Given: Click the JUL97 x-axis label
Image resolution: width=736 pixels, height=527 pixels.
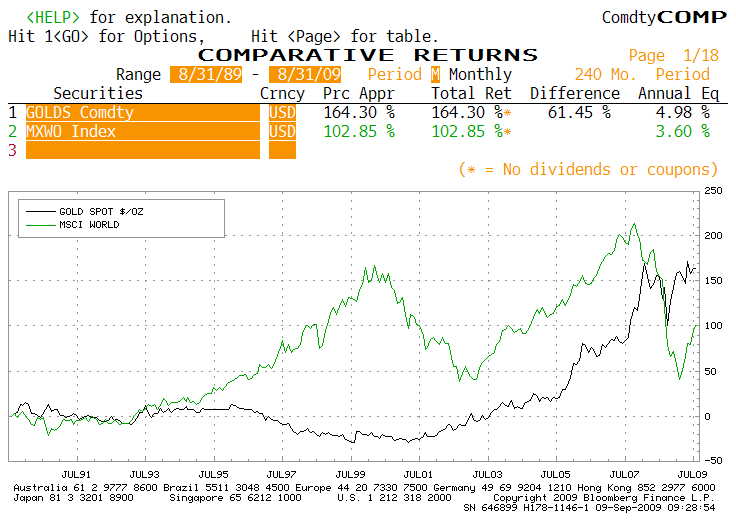Looking at the screenshot, I should pyautogui.click(x=282, y=474).
